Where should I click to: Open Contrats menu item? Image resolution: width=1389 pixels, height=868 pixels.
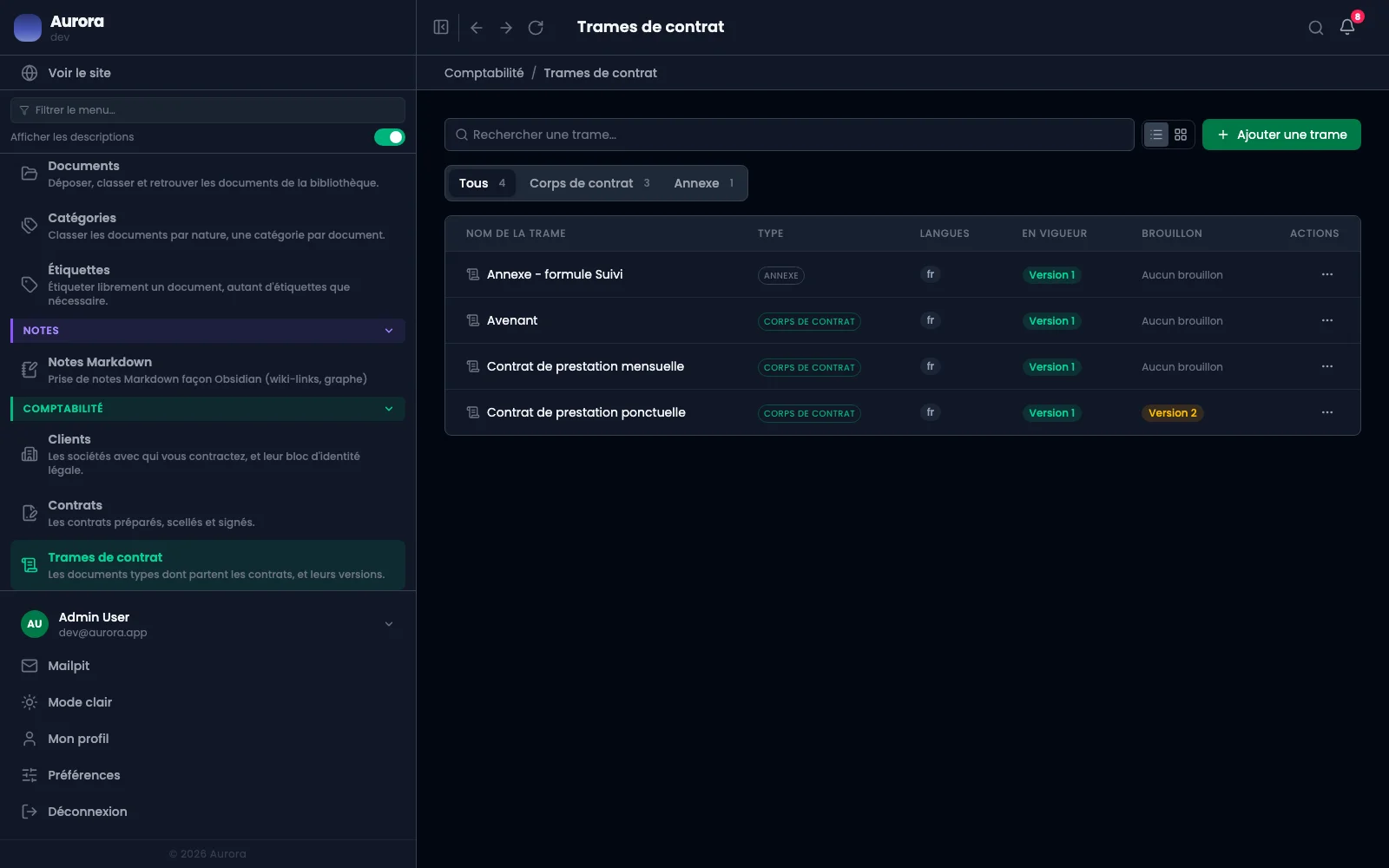[207, 513]
